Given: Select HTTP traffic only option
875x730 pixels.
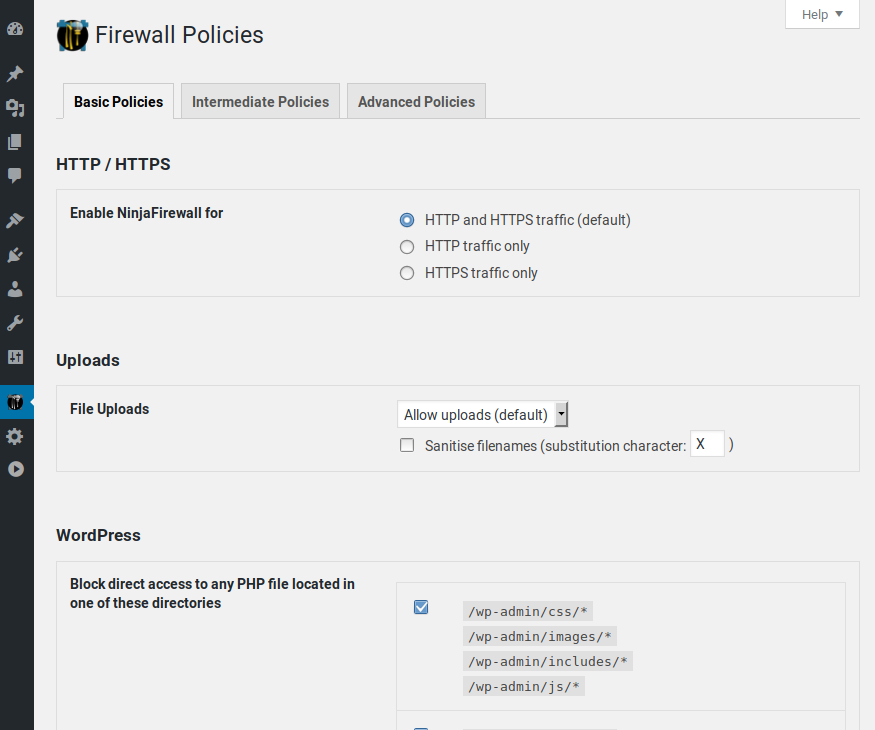Looking at the screenshot, I should 407,247.
